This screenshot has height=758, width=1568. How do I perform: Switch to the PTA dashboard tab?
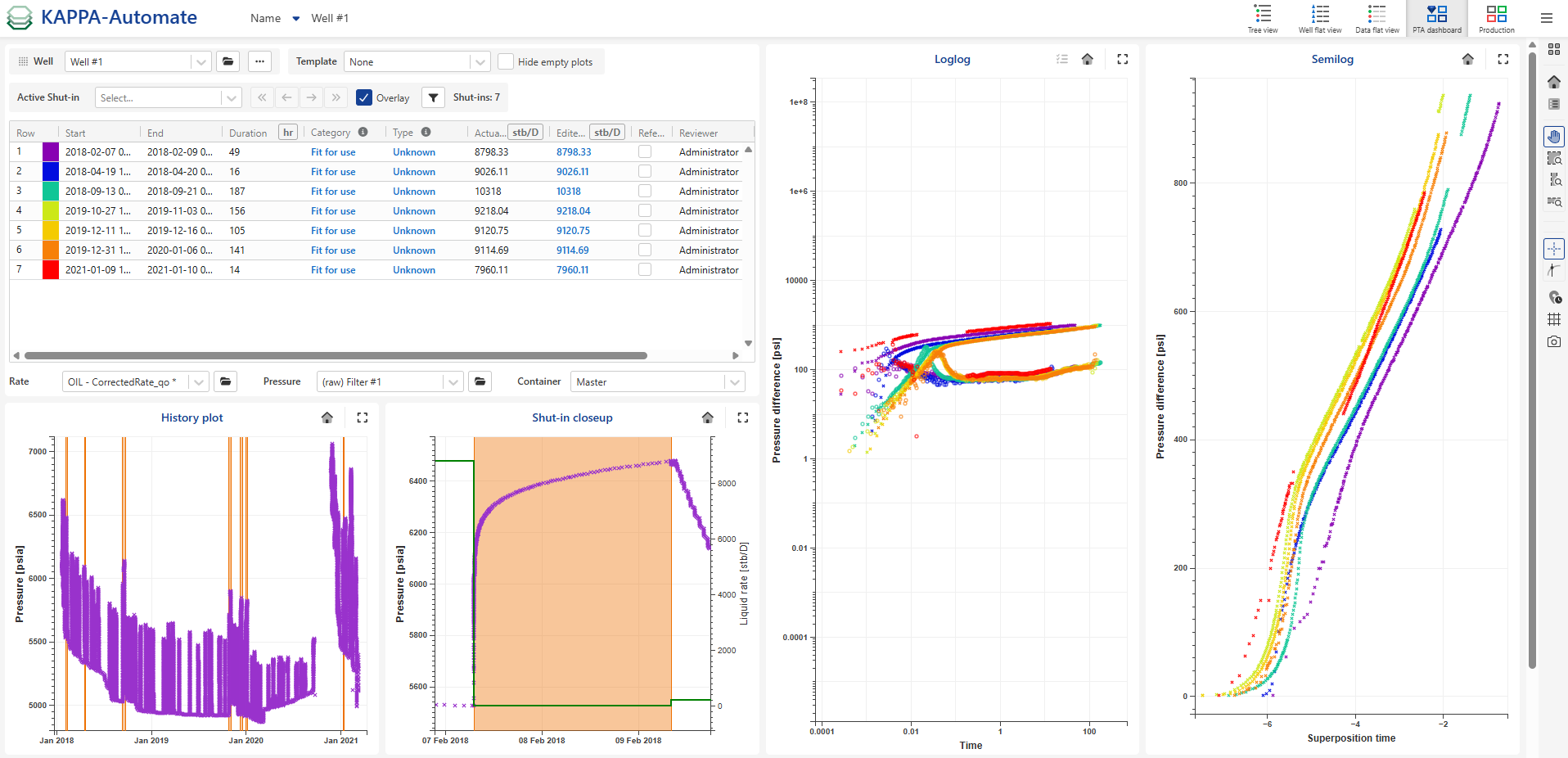(x=1437, y=18)
